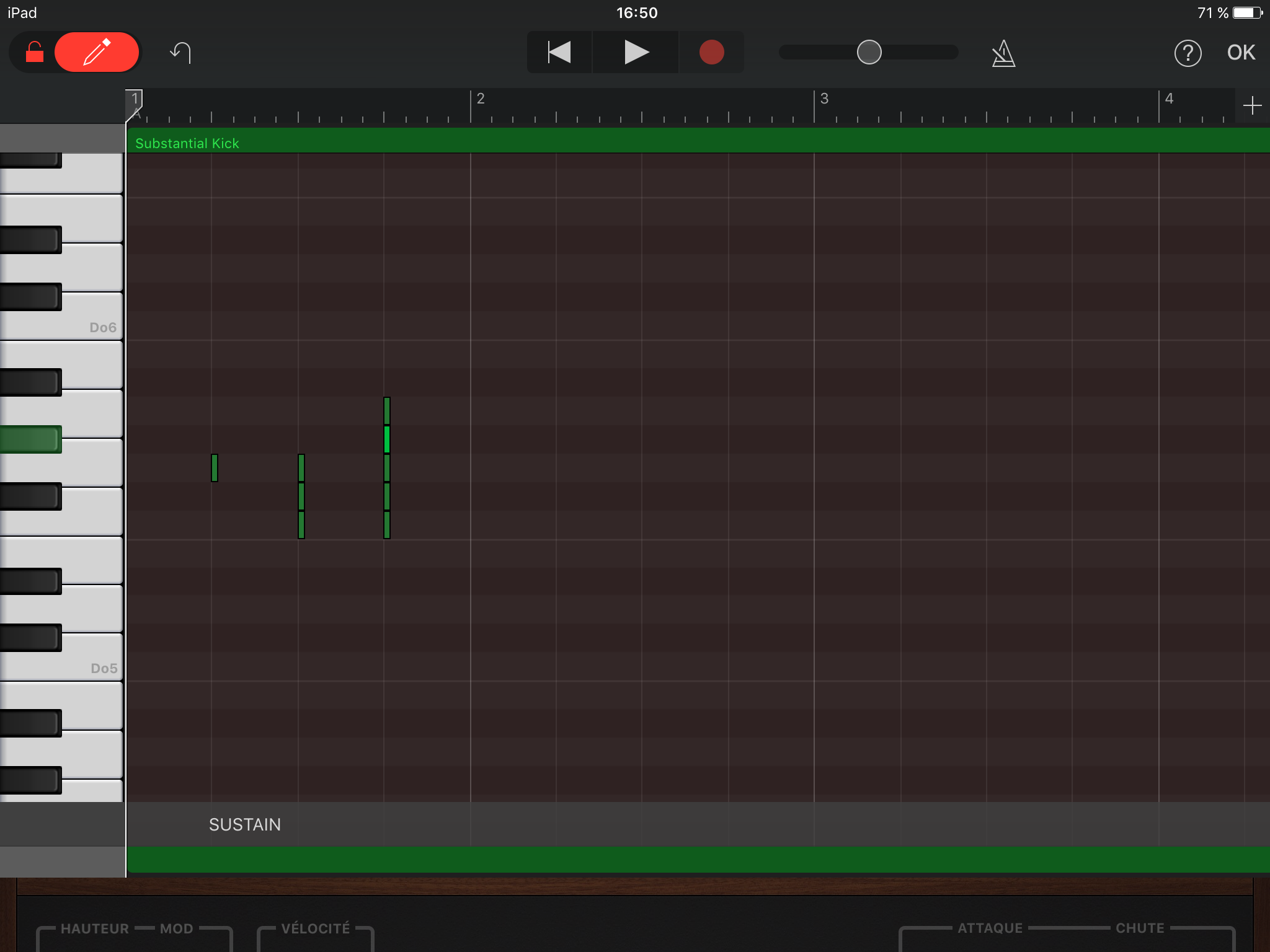Viewport: 1270px width, 952px height.
Task: Open the help question mark
Action: [1188, 53]
